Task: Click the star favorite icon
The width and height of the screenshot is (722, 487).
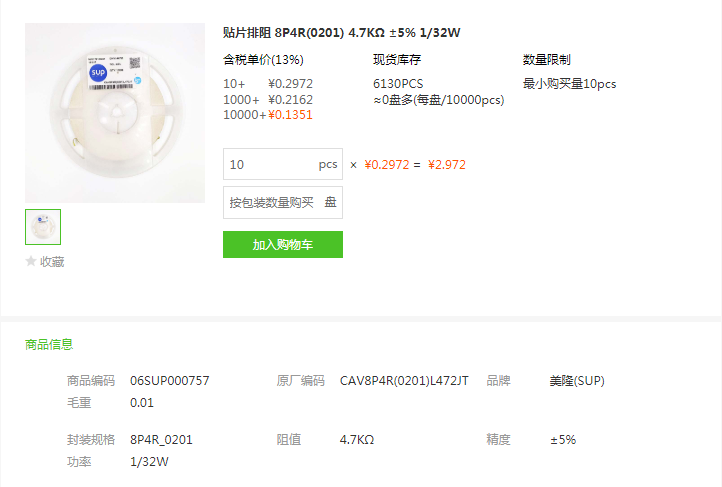Action: pos(31,261)
